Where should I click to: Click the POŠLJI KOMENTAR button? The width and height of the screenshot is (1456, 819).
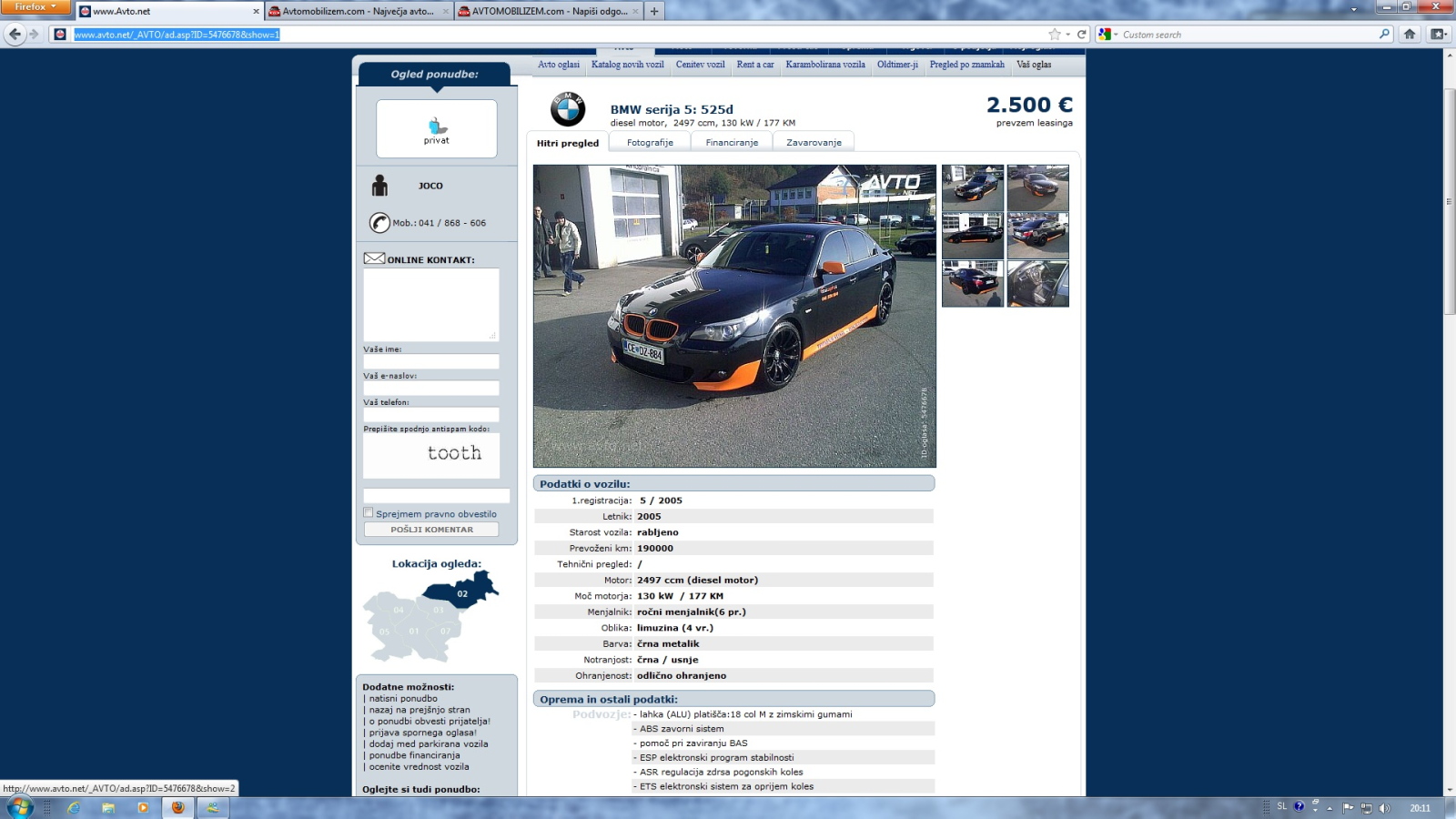point(431,530)
